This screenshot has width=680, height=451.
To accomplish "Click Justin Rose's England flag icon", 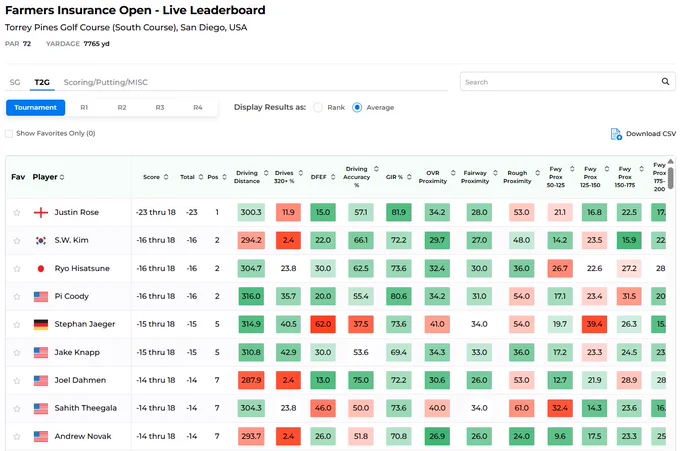I will 41,212.
